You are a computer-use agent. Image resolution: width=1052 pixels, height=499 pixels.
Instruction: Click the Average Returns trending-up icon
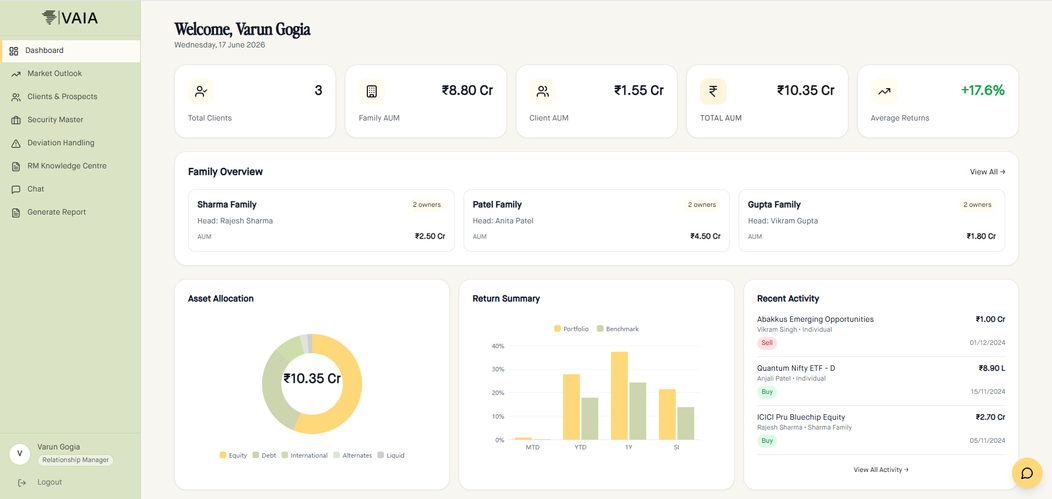click(884, 91)
